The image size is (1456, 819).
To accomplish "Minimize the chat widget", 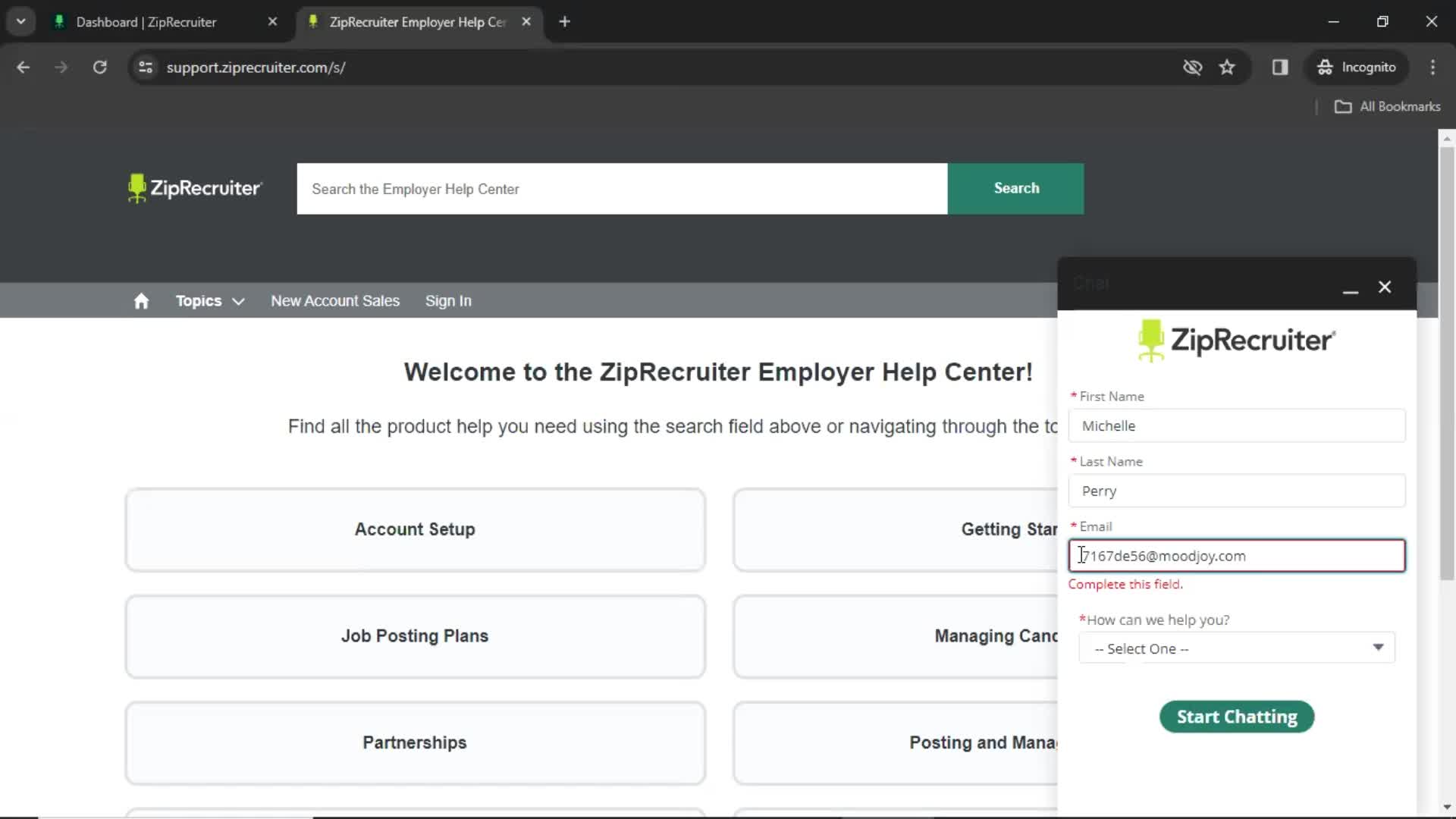I will pyautogui.click(x=1351, y=287).
